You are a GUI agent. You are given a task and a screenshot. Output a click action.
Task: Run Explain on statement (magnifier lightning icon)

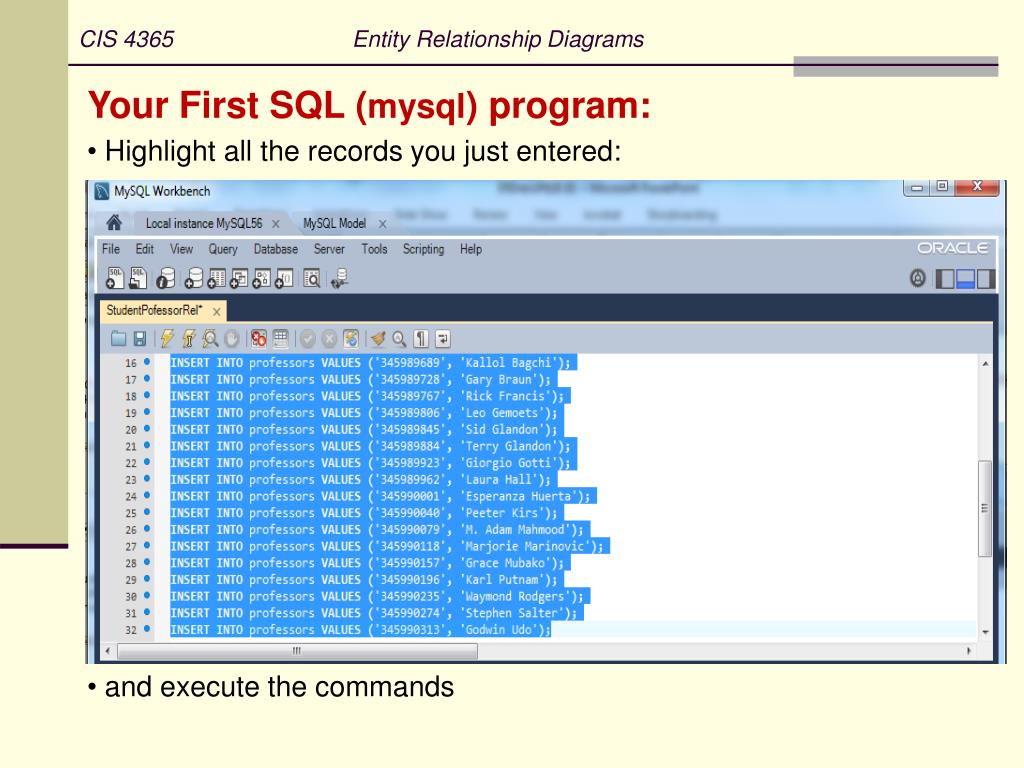pyautogui.click(x=210, y=338)
